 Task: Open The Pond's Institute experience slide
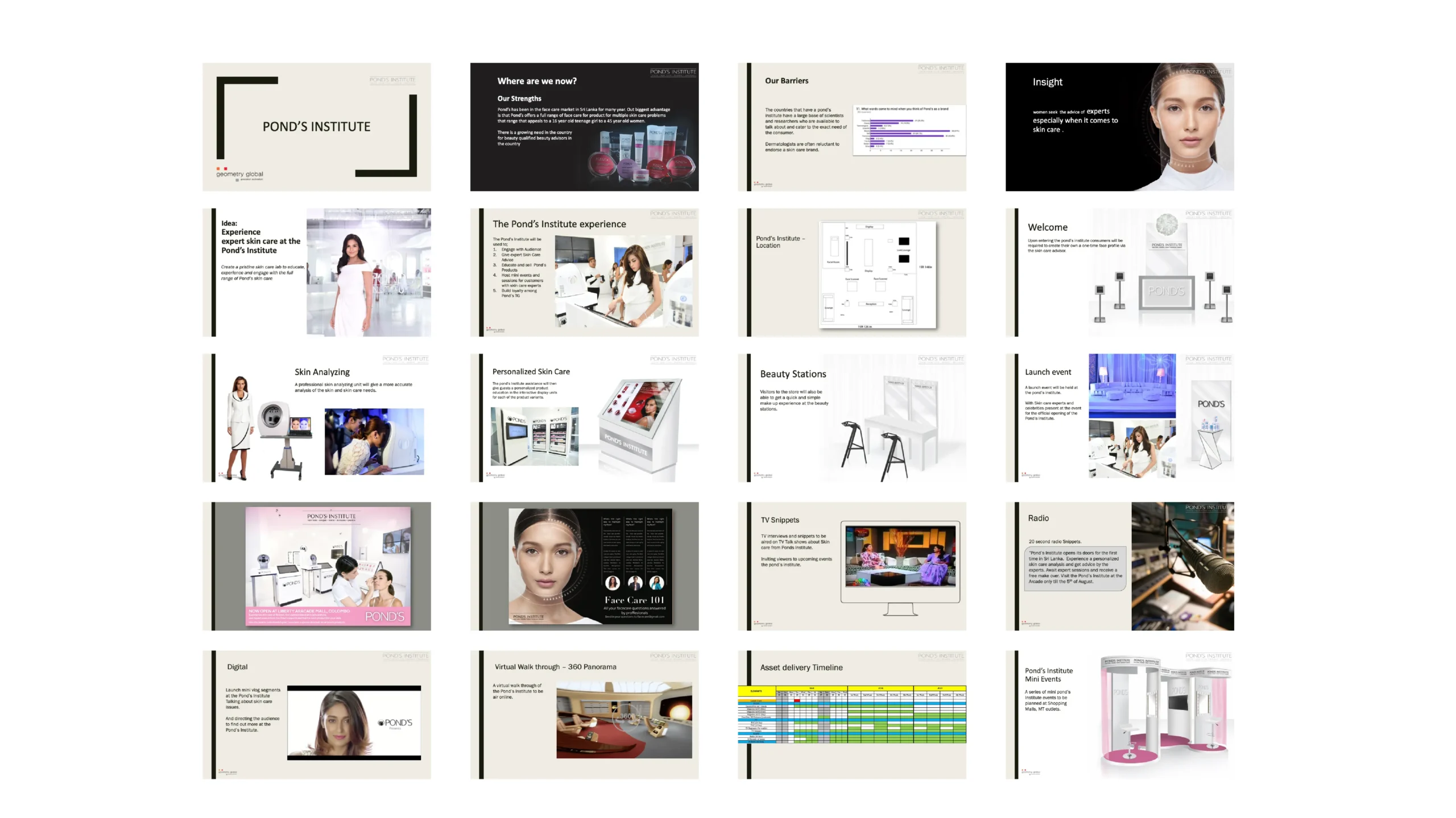tap(584, 272)
